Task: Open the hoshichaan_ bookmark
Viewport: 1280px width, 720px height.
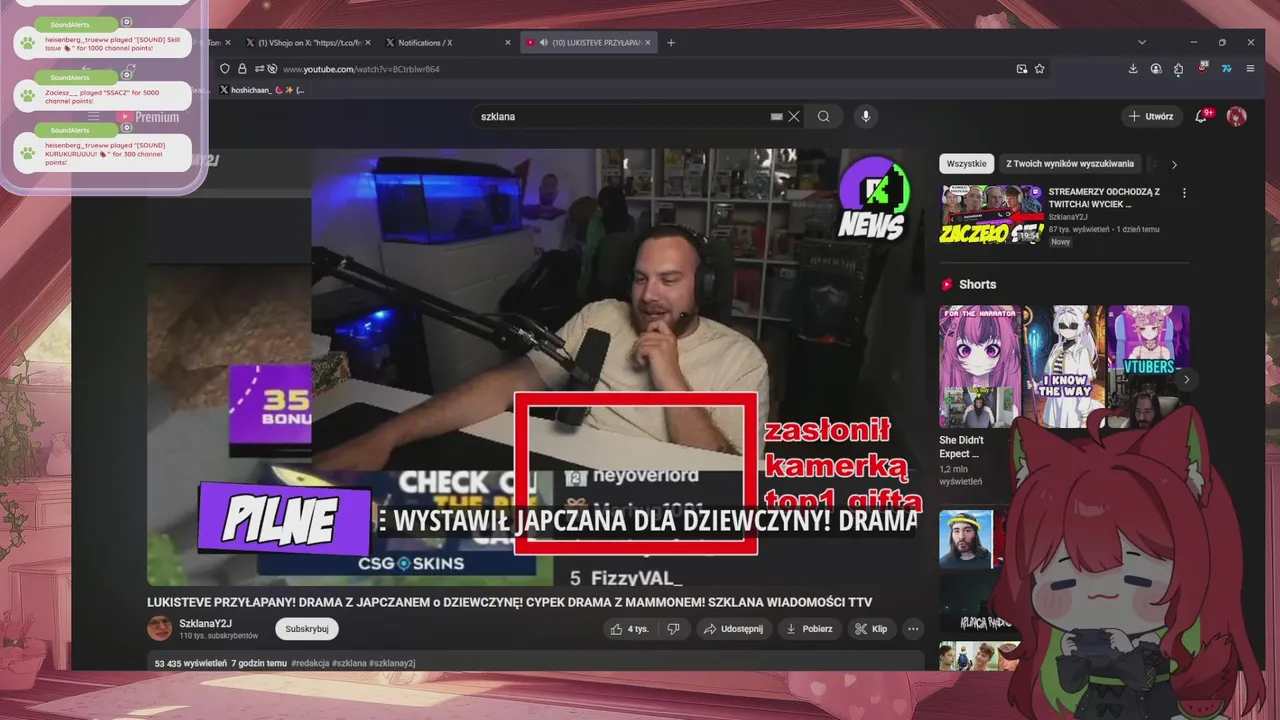Action: click(x=260, y=90)
